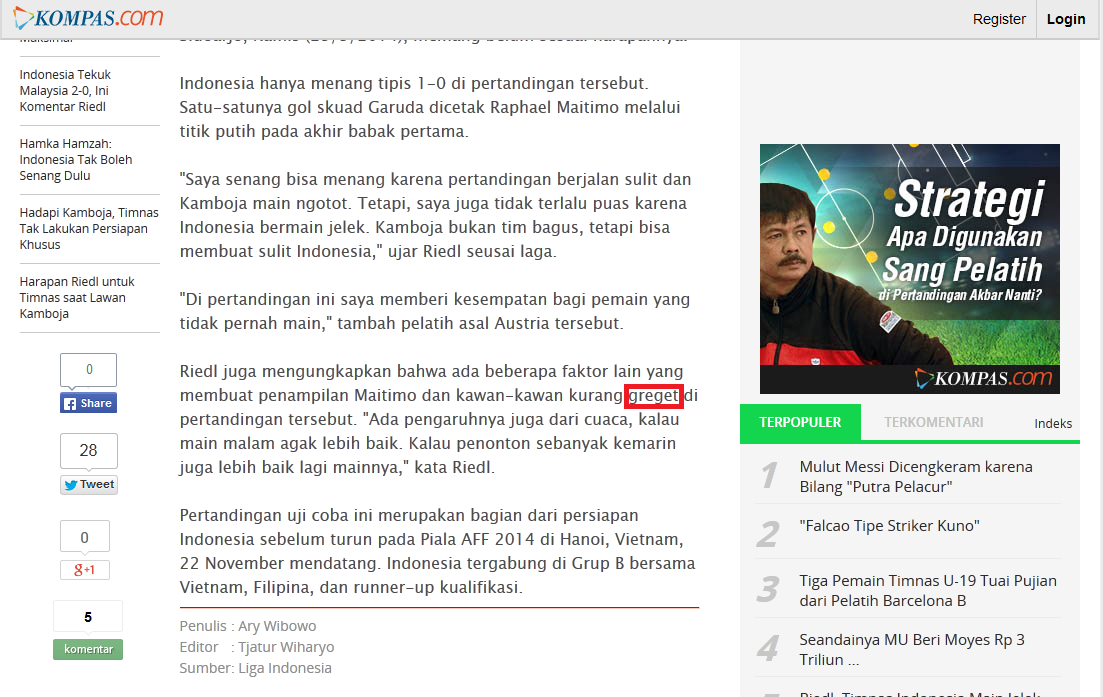This screenshot has height=697, width=1103.
Task: Switch to the TERKOMENTARI tab
Action: pyautogui.click(x=933, y=422)
